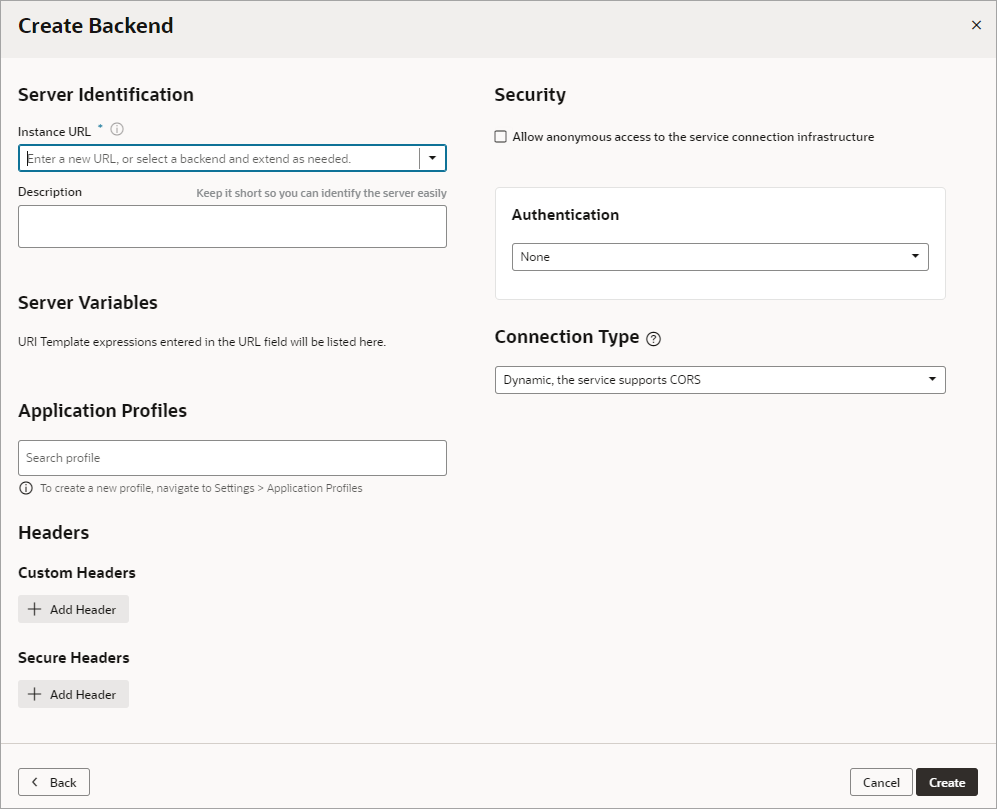Click the Create button
The image size is (997, 809).
(x=946, y=782)
